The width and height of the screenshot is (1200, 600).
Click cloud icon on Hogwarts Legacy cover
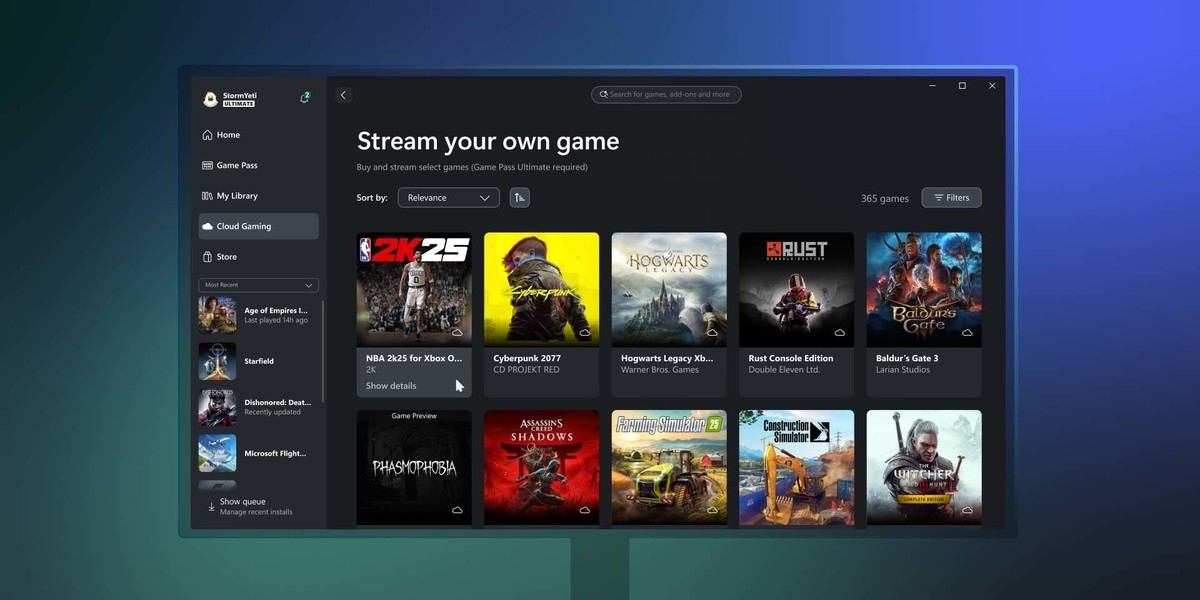712,332
